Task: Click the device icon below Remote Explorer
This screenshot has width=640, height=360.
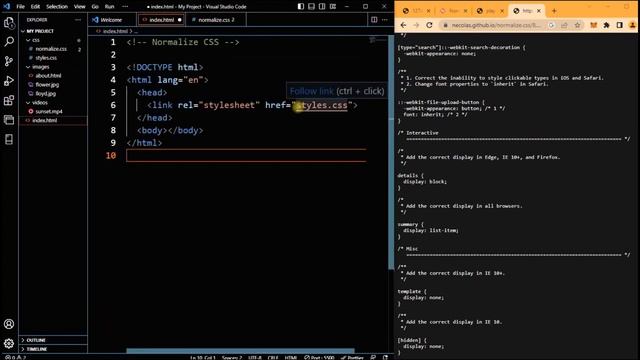Action: pos(9,140)
